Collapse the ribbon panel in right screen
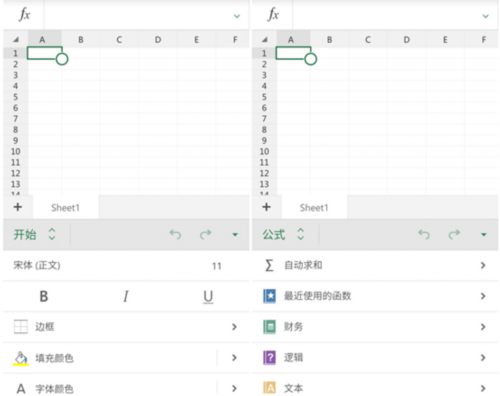Viewport: 500px width, 396px height. click(484, 235)
